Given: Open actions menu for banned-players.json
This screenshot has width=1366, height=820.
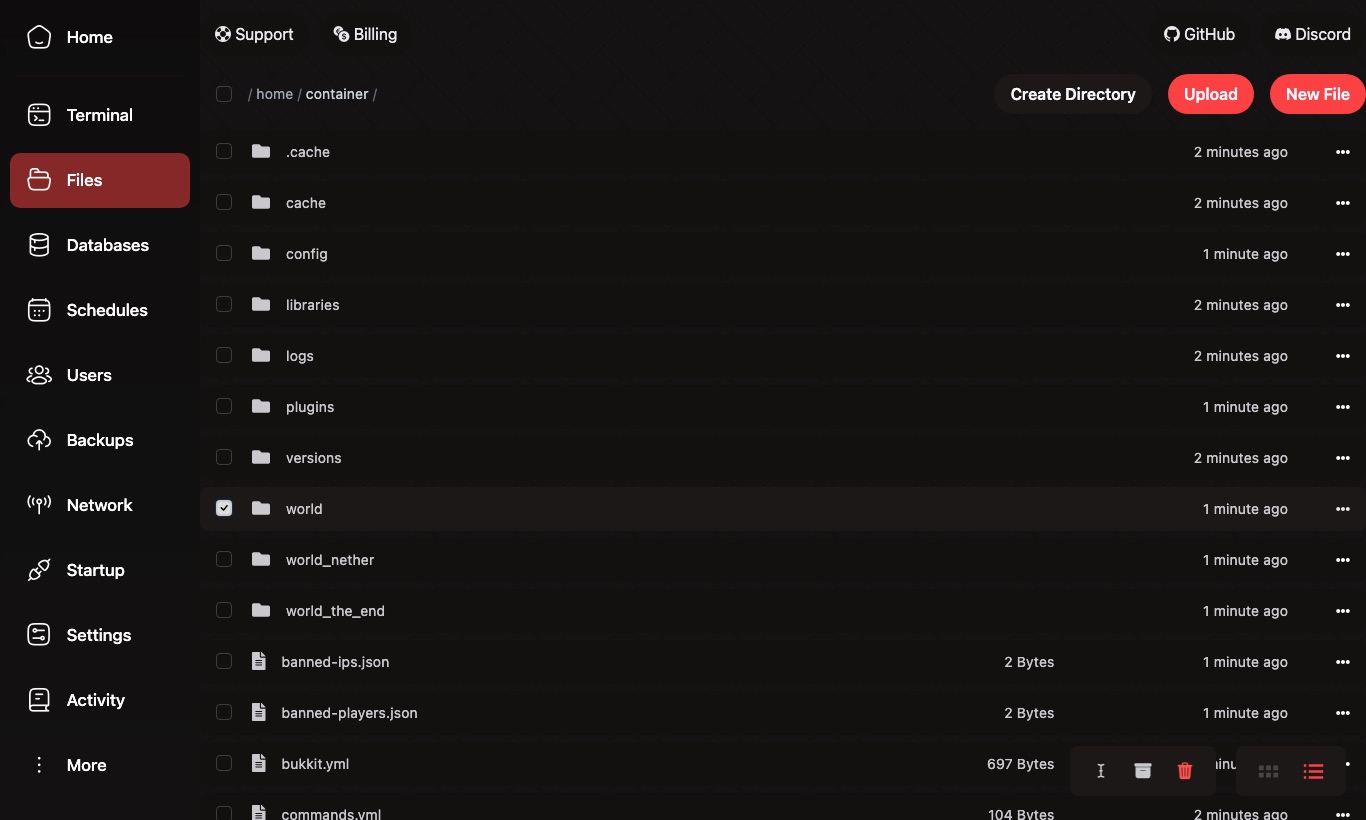Looking at the screenshot, I should click(1343, 712).
